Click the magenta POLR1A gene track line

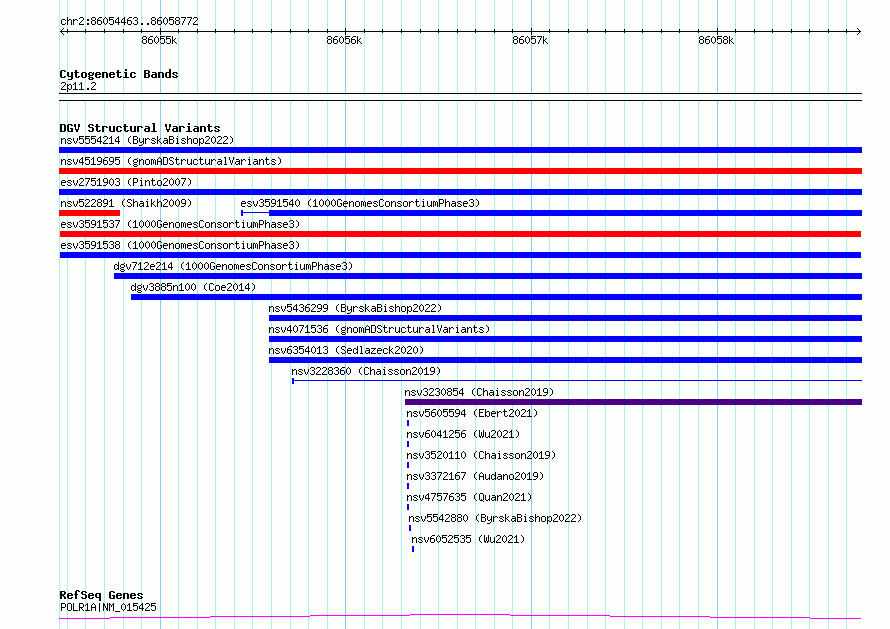coord(460,617)
